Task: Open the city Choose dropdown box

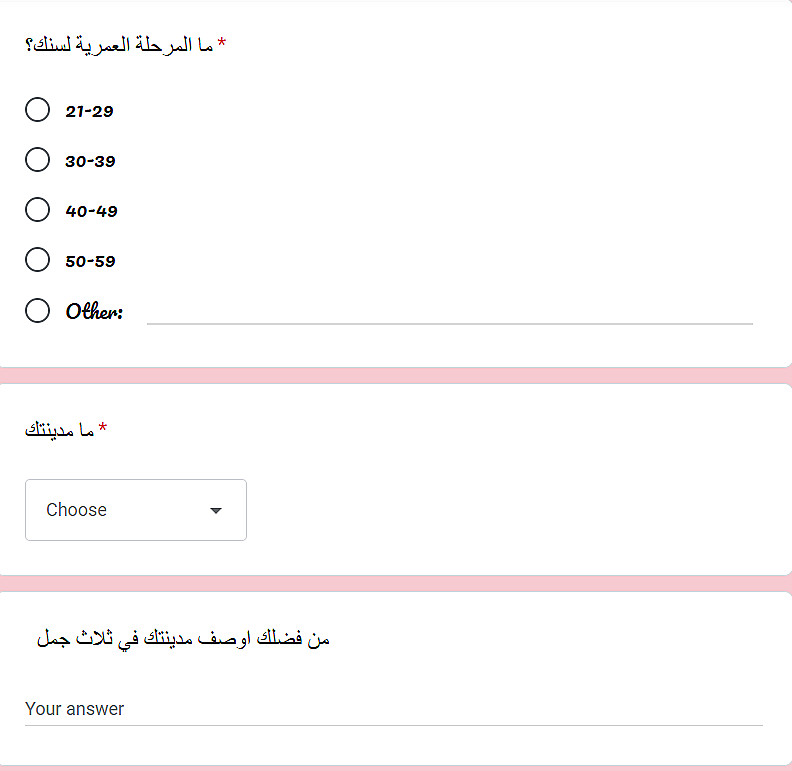Action: (x=136, y=510)
